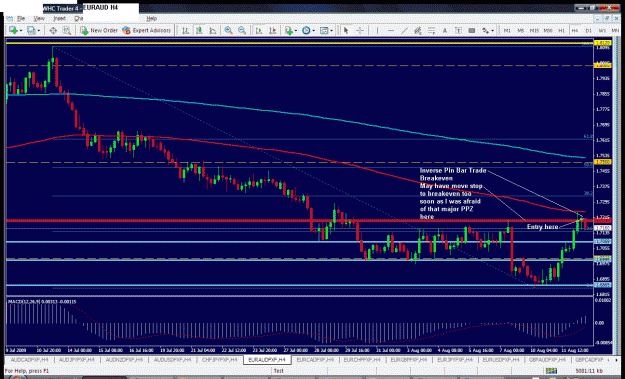Viewport: 625px width, 379px height.
Task: Select the Text tool (A)
Action: click(x=445, y=30)
